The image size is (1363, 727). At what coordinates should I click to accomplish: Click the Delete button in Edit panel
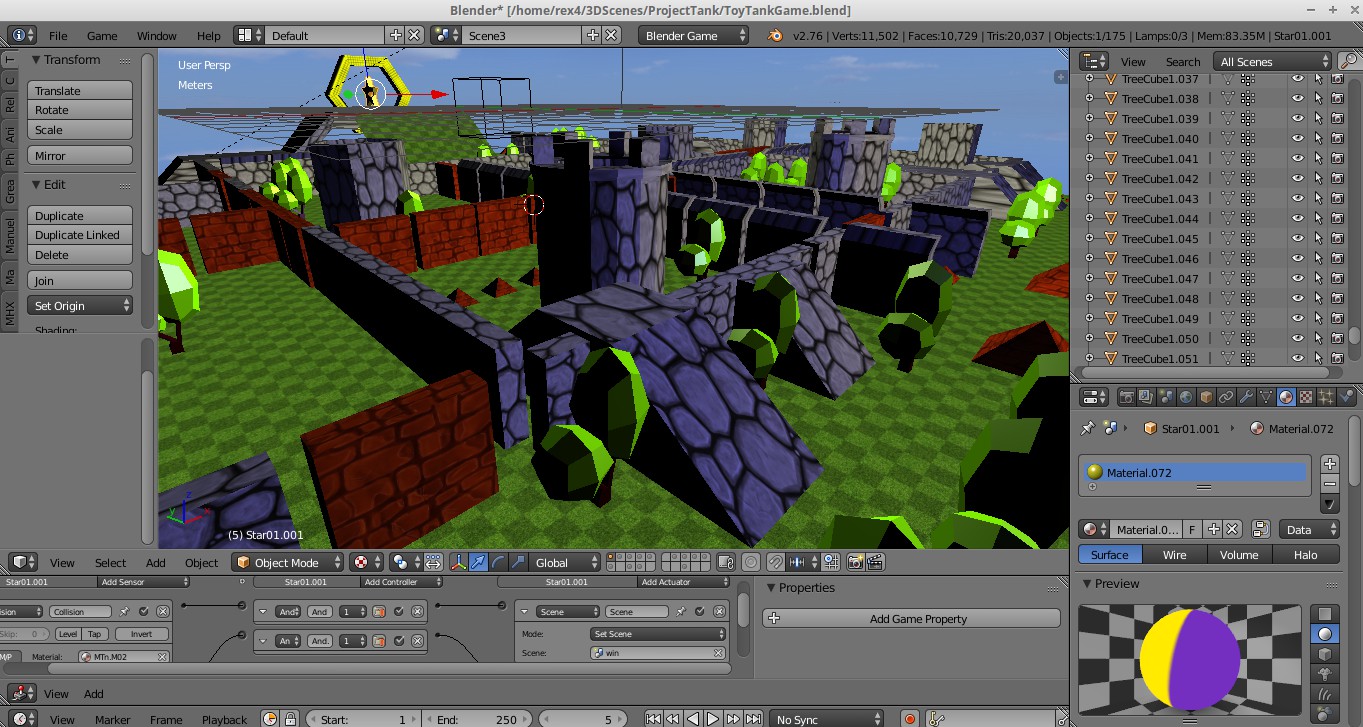click(x=80, y=255)
